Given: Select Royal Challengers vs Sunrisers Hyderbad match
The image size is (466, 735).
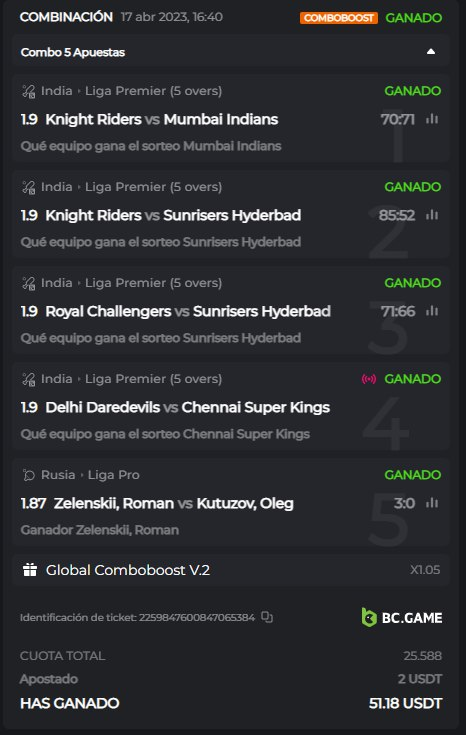Looking at the screenshot, I should (188, 311).
